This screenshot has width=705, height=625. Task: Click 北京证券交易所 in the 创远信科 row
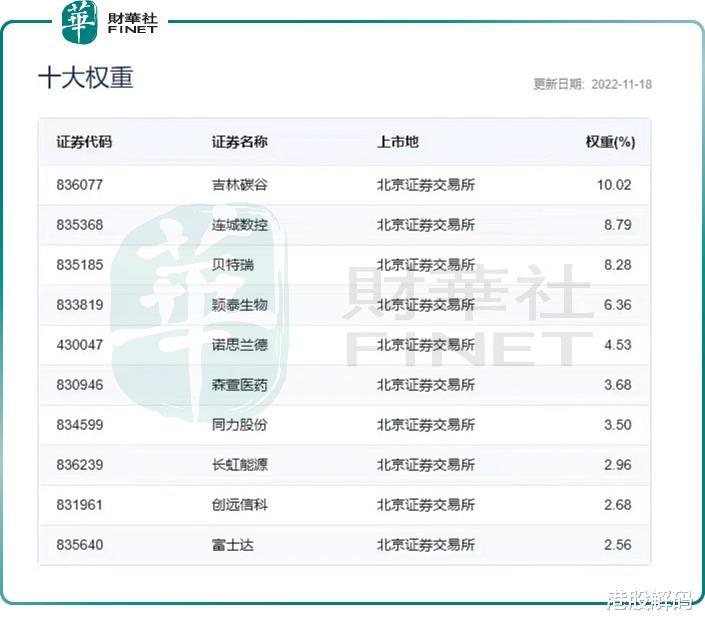pos(426,505)
